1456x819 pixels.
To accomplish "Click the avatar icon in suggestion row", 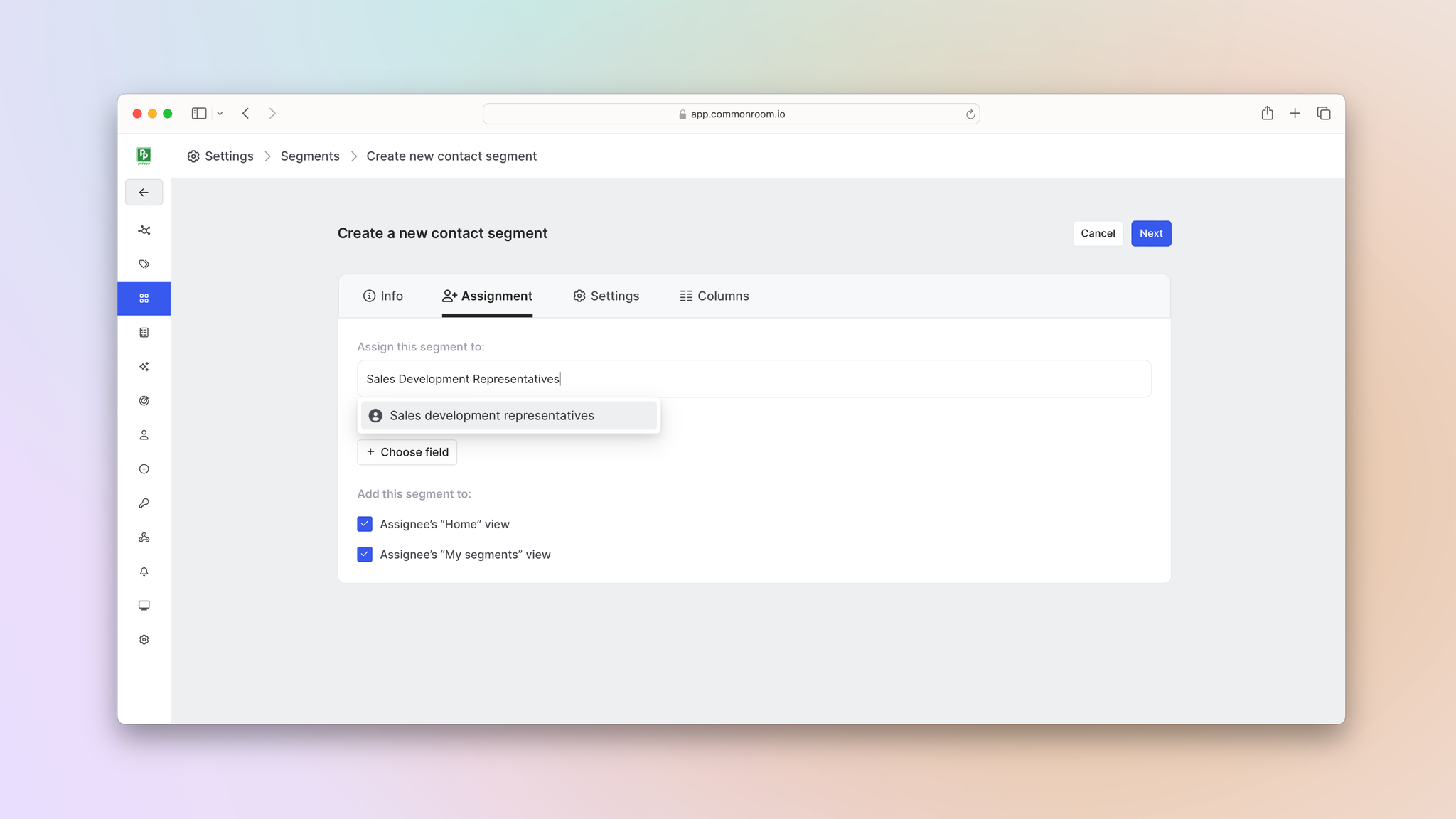I will [x=375, y=416].
